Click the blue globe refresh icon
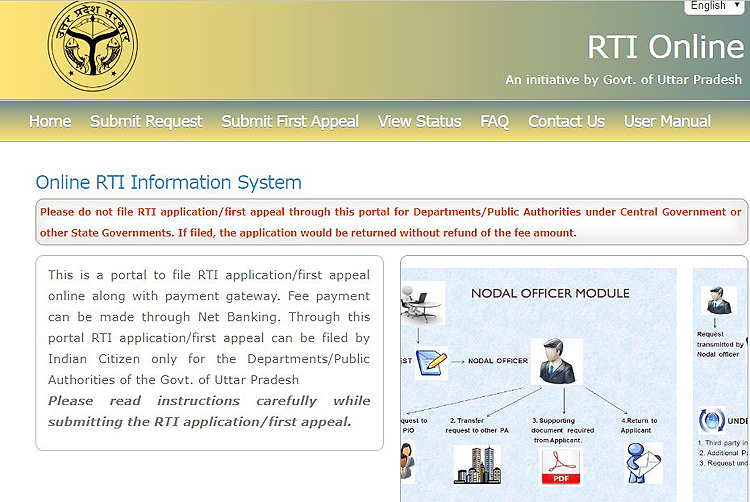Viewport: 750px width, 502px height. [x=712, y=420]
